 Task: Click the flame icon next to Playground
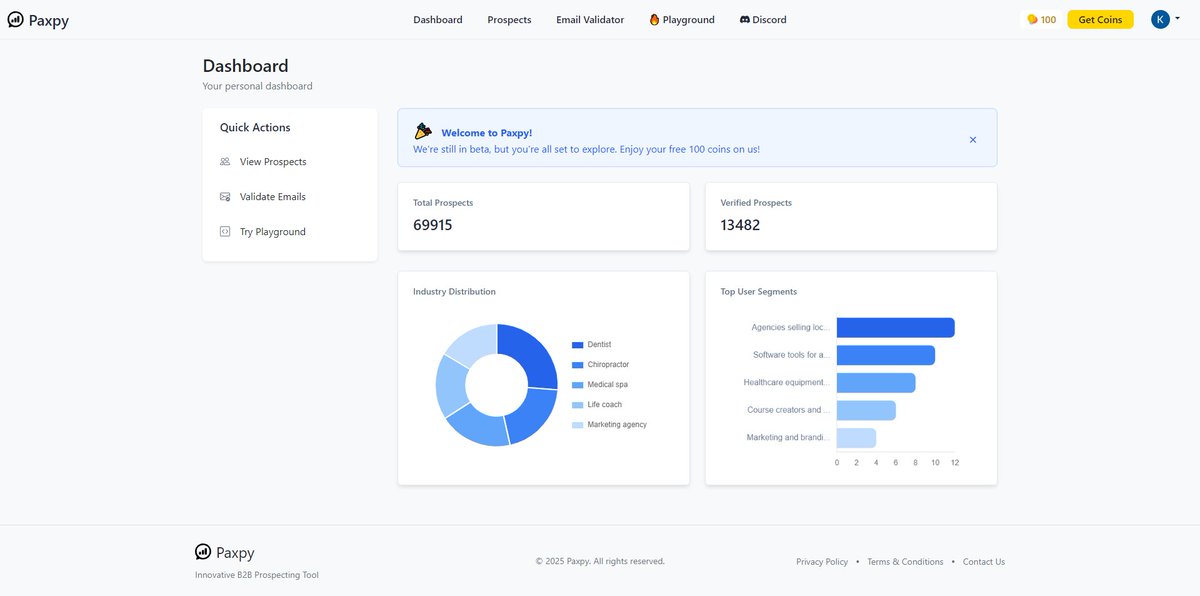(x=654, y=20)
